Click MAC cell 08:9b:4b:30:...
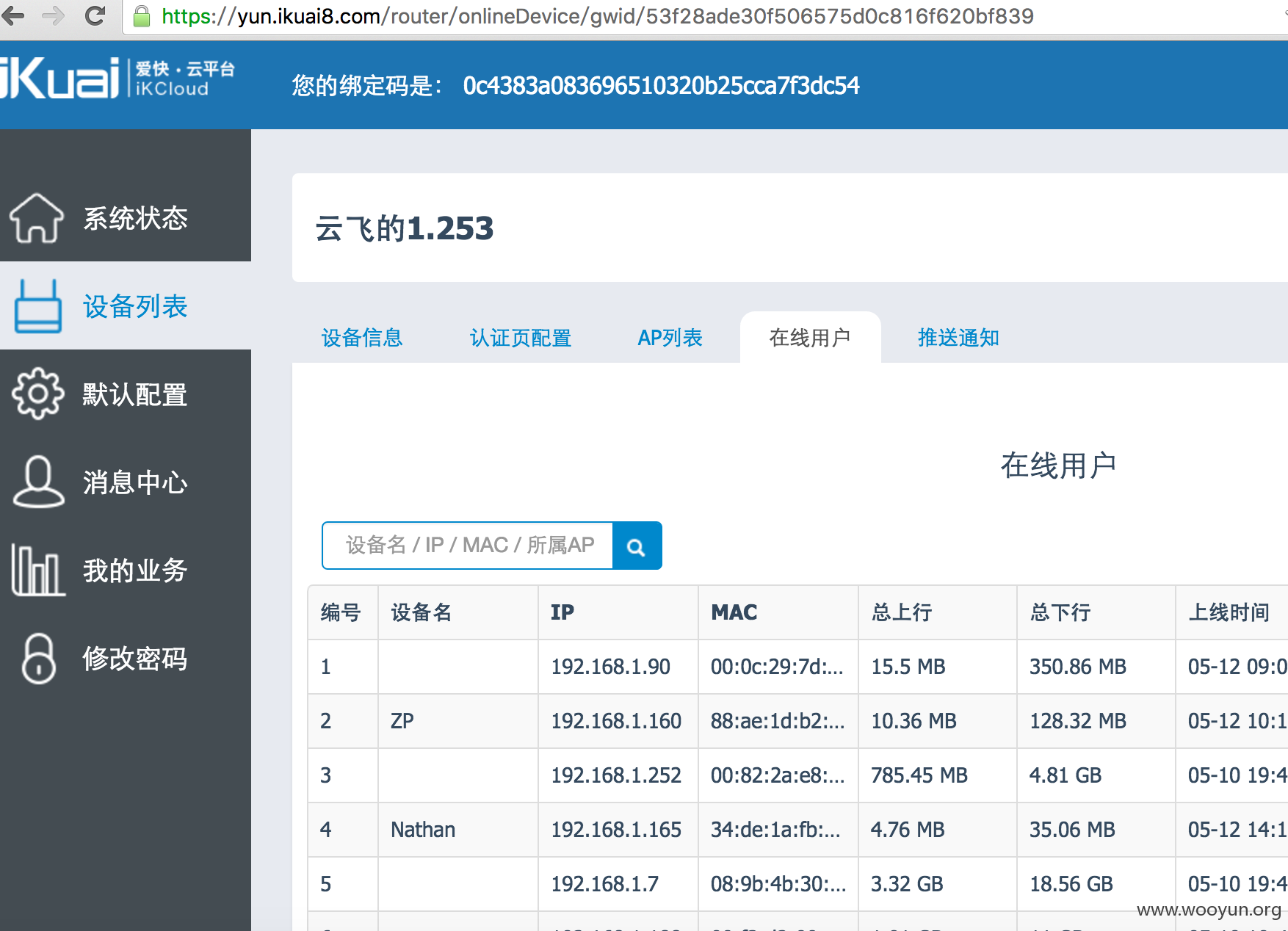The height and width of the screenshot is (931, 1288). pos(778,884)
